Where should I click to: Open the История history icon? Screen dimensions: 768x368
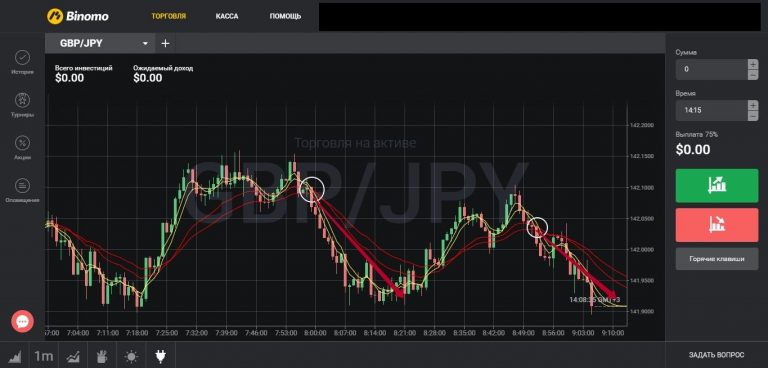click(x=22, y=58)
